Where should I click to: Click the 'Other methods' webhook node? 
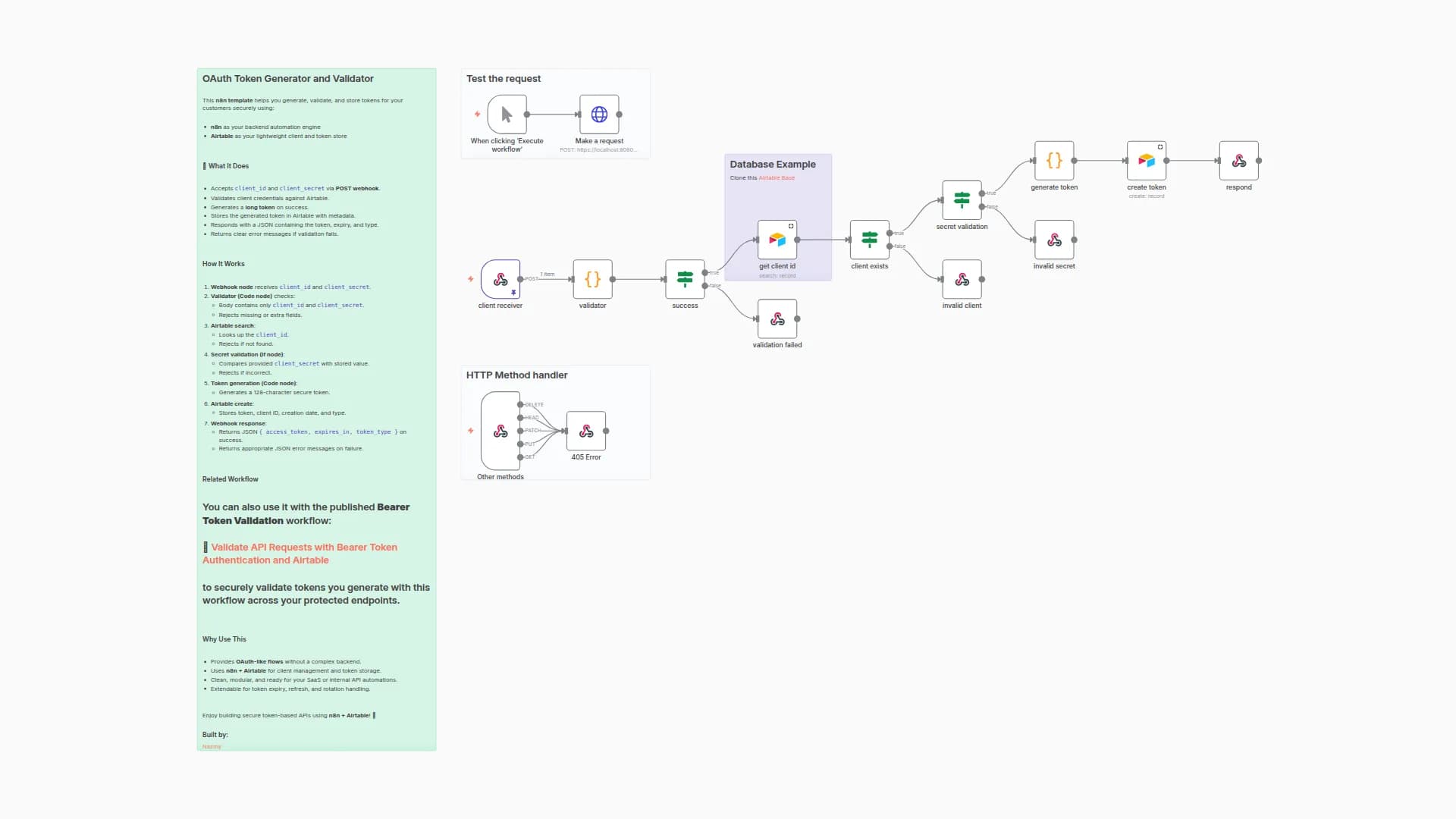[x=500, y=431]
